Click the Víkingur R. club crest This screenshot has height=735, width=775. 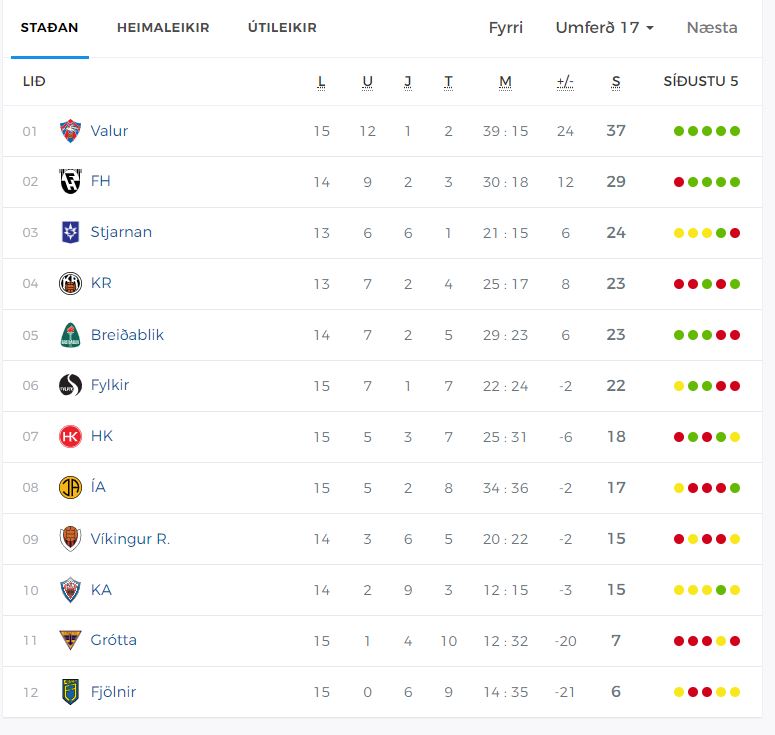(70, 539)
